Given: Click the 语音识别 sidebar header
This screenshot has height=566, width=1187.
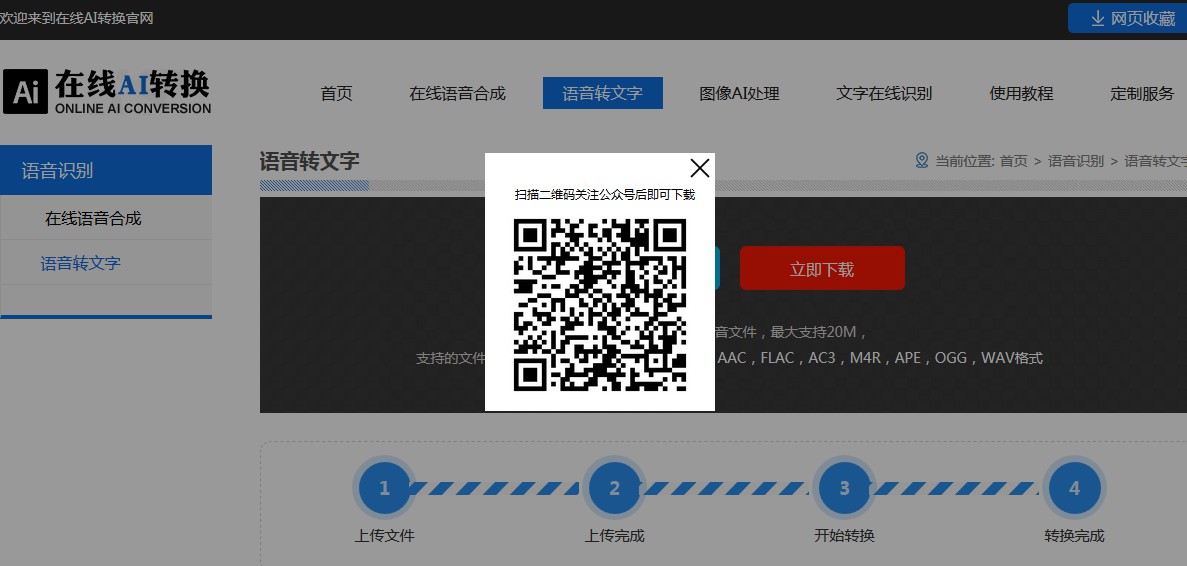Looking at the screenshot, I should (x=106, y=170).
